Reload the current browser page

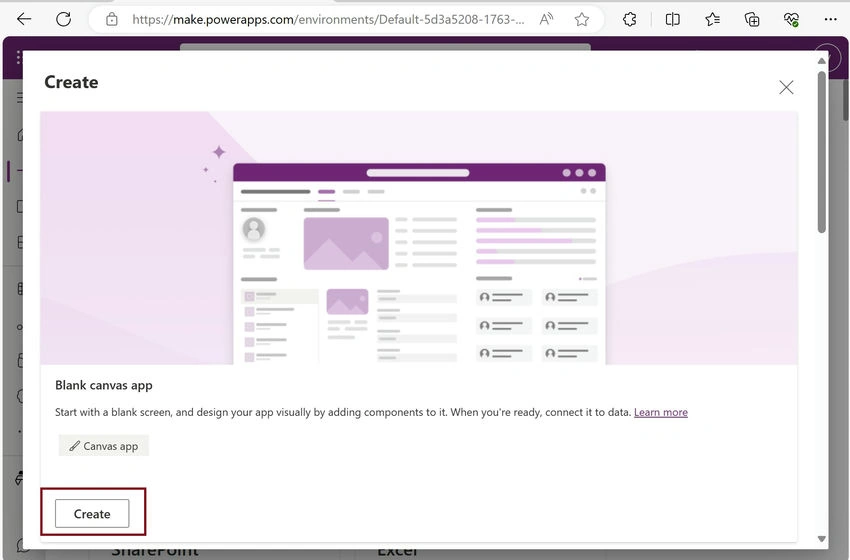click(63, 20)
